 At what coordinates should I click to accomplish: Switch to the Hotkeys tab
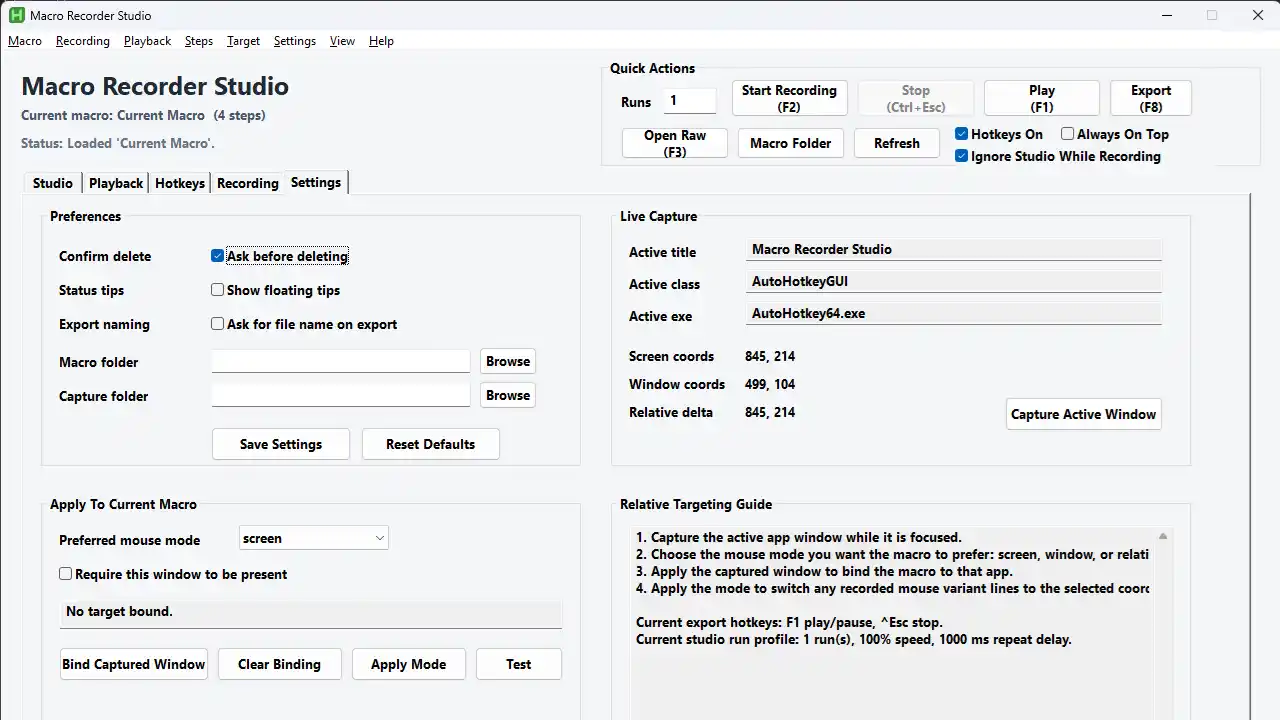pyautogui.click(x=180, y=183)
